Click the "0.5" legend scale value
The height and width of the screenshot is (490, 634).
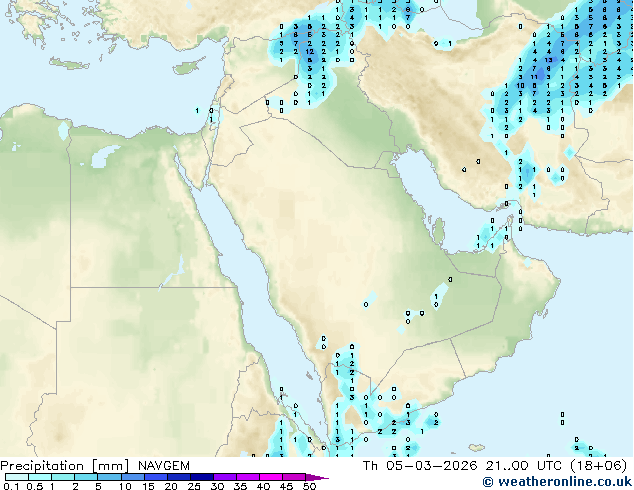34,486
